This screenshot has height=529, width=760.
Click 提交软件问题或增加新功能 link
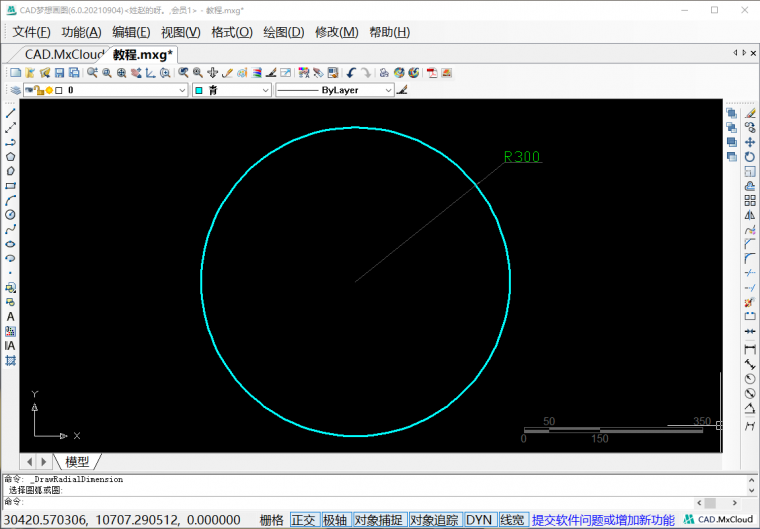tap(603, 520)
